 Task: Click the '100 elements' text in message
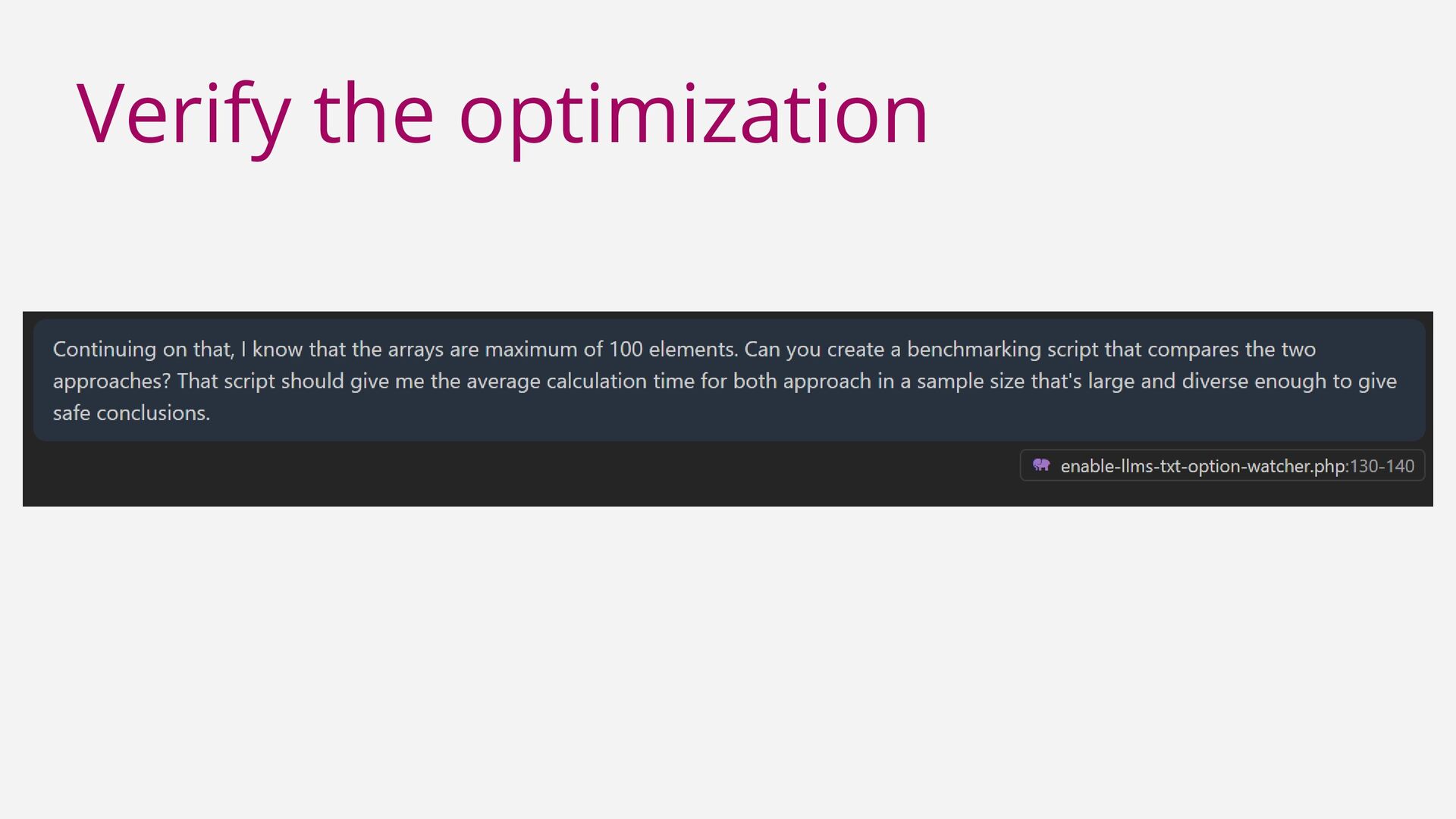[x=673, y=350]
